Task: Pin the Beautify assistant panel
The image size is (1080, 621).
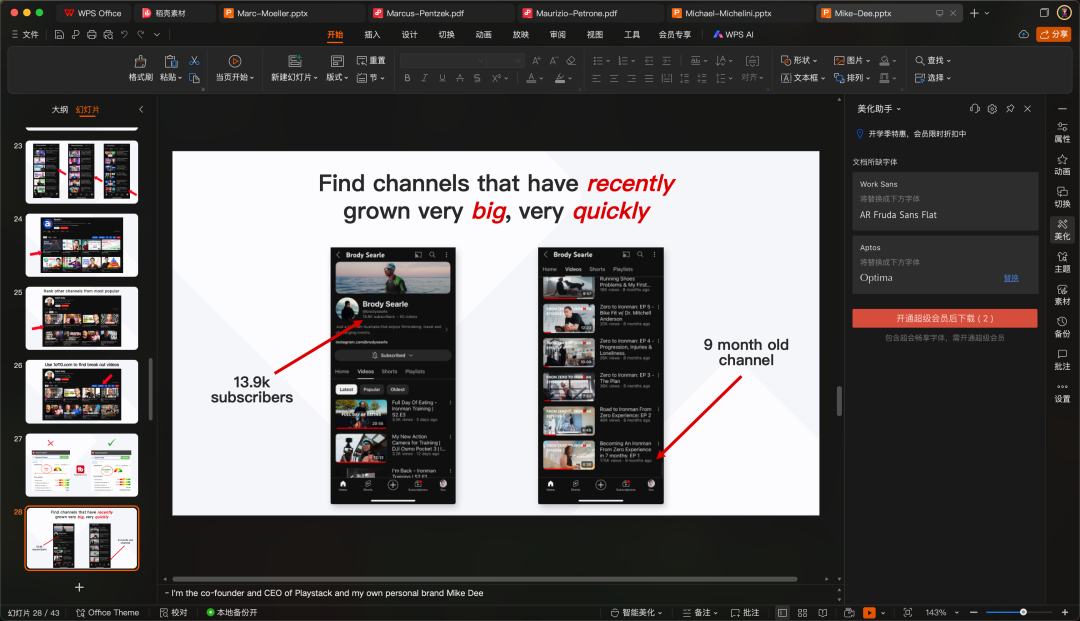Action: point(1010,109)
